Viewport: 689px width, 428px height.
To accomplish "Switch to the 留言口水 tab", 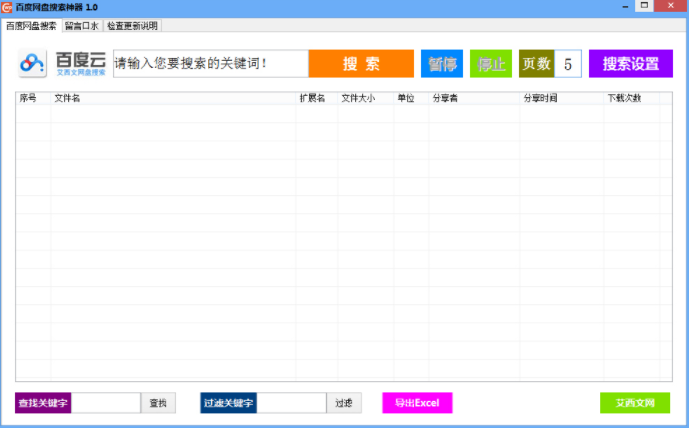I will pyautogui.click(x=81, y=25).
